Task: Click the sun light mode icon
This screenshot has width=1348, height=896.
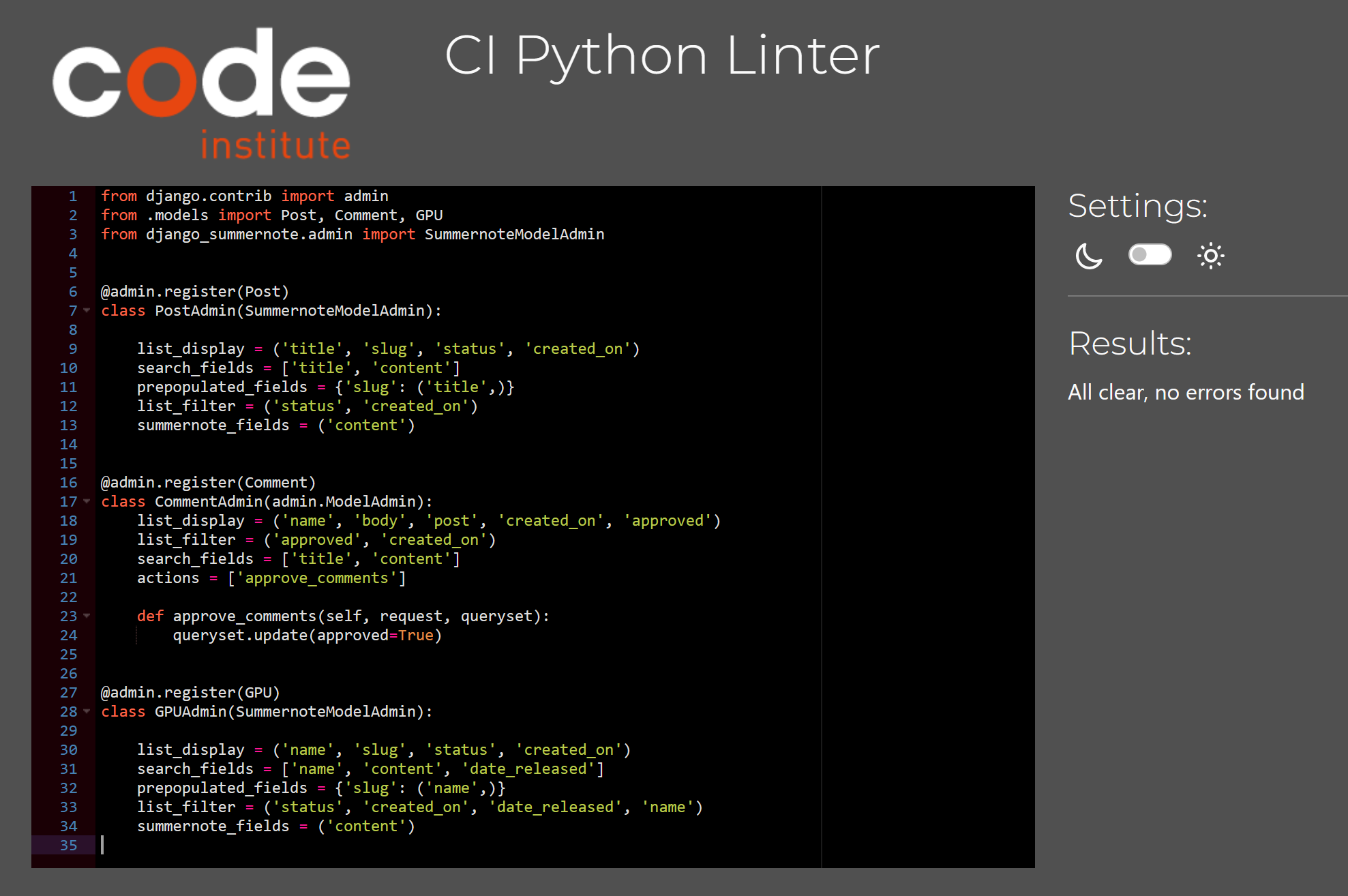Action: pyautogui.click(x=1210, y=256)
